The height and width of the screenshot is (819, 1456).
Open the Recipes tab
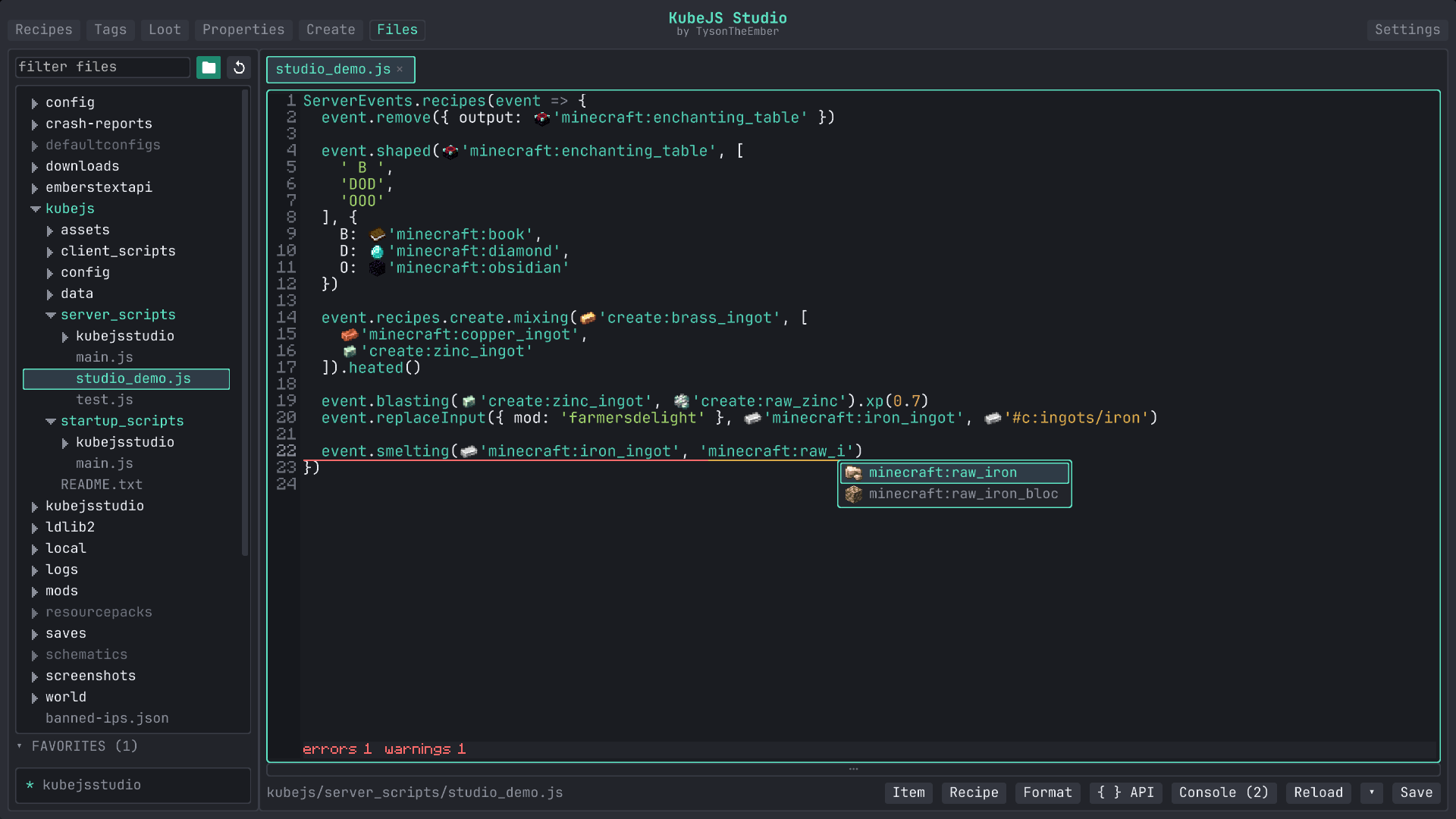[x=44, y=30]
